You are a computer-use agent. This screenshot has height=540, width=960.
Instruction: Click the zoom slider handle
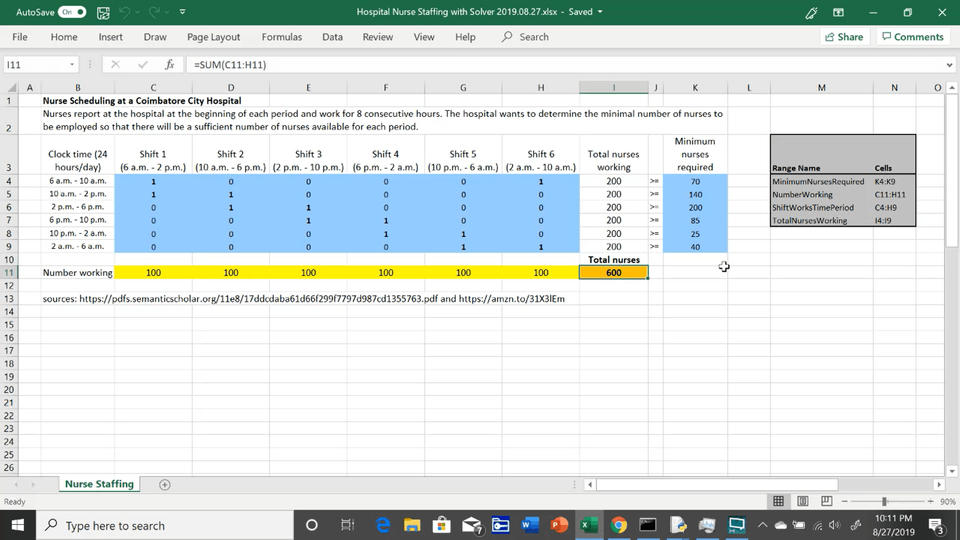[x=884, y=501]
